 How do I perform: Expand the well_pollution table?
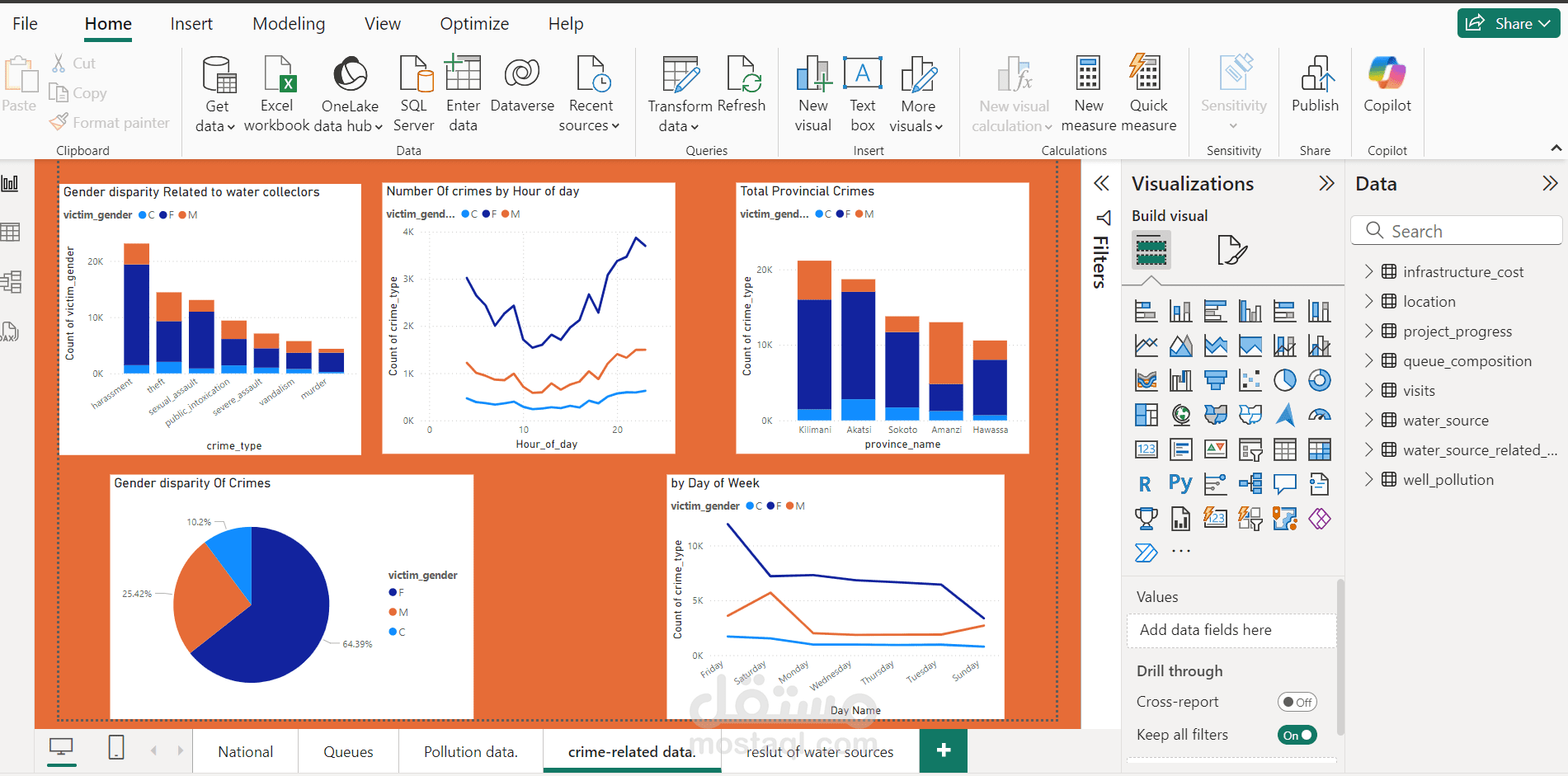1369,479
